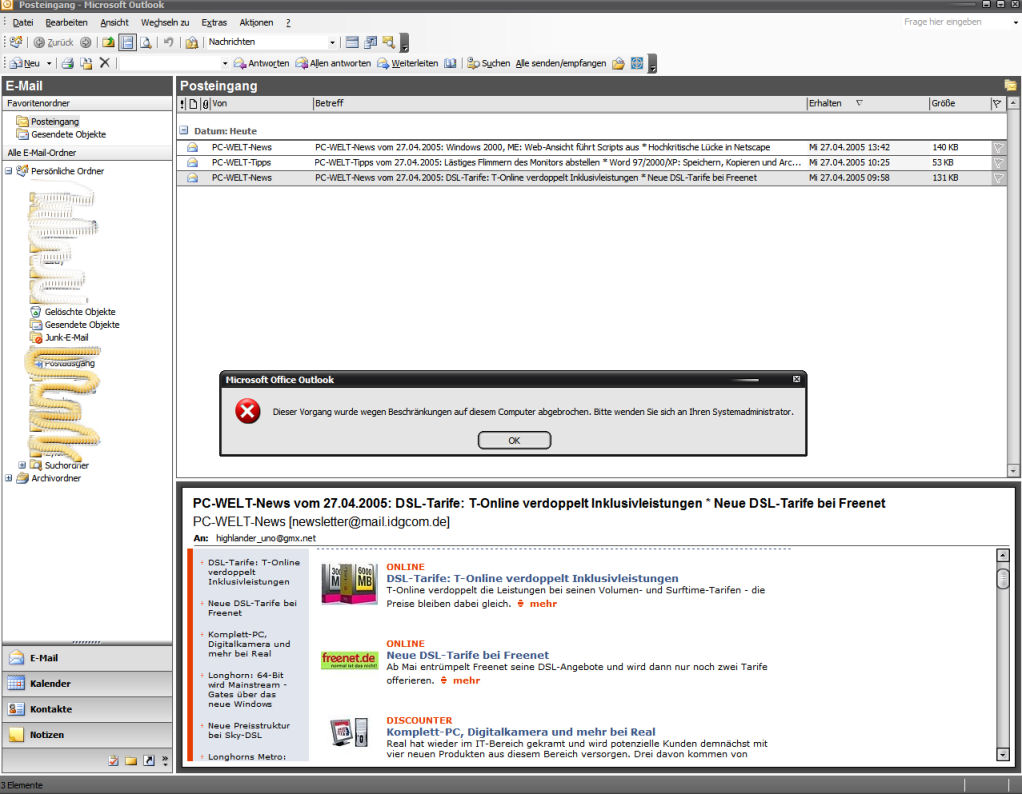1022x794 pixels.
Task: Collapse the Datum: Heute group
Action: [x=184, y=130]
